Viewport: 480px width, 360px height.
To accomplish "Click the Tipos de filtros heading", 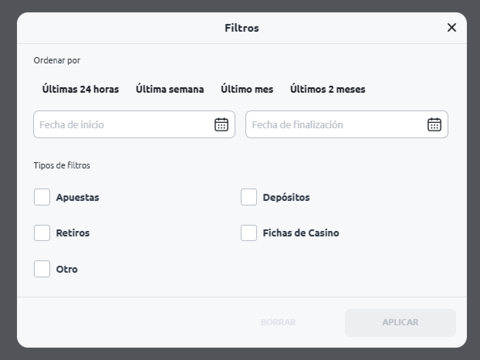I will (62, 165).
